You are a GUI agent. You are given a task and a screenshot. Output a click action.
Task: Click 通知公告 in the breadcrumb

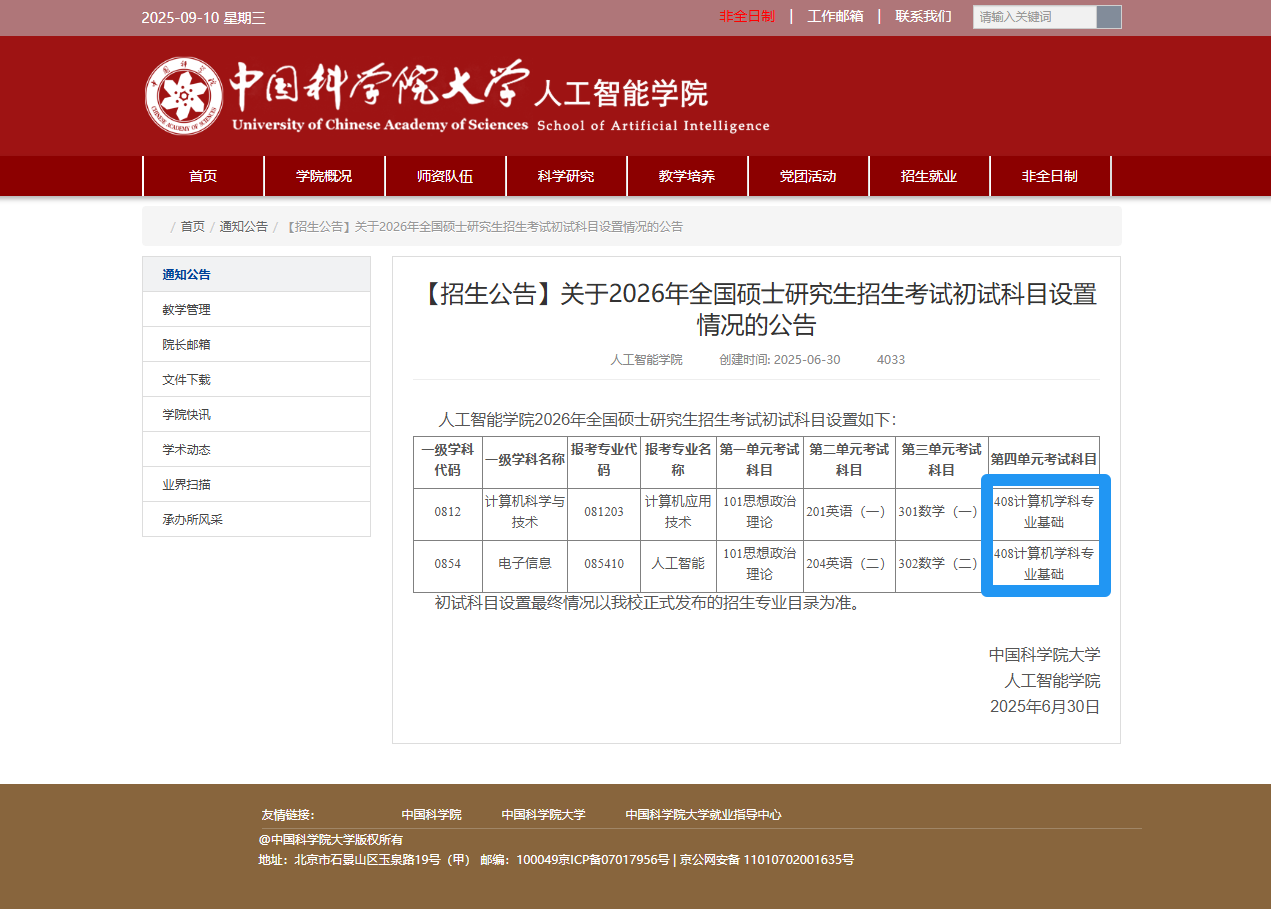click(244, 227)
